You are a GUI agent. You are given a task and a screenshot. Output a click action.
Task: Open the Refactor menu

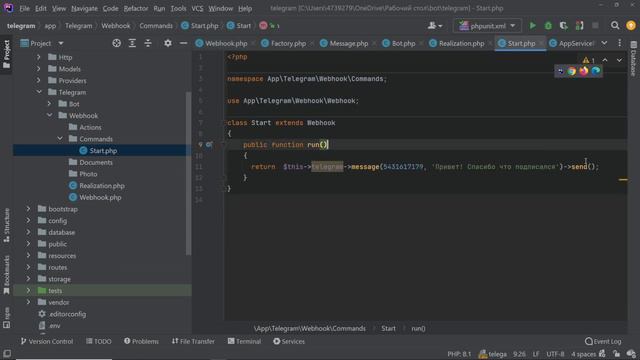coord(136,8)
